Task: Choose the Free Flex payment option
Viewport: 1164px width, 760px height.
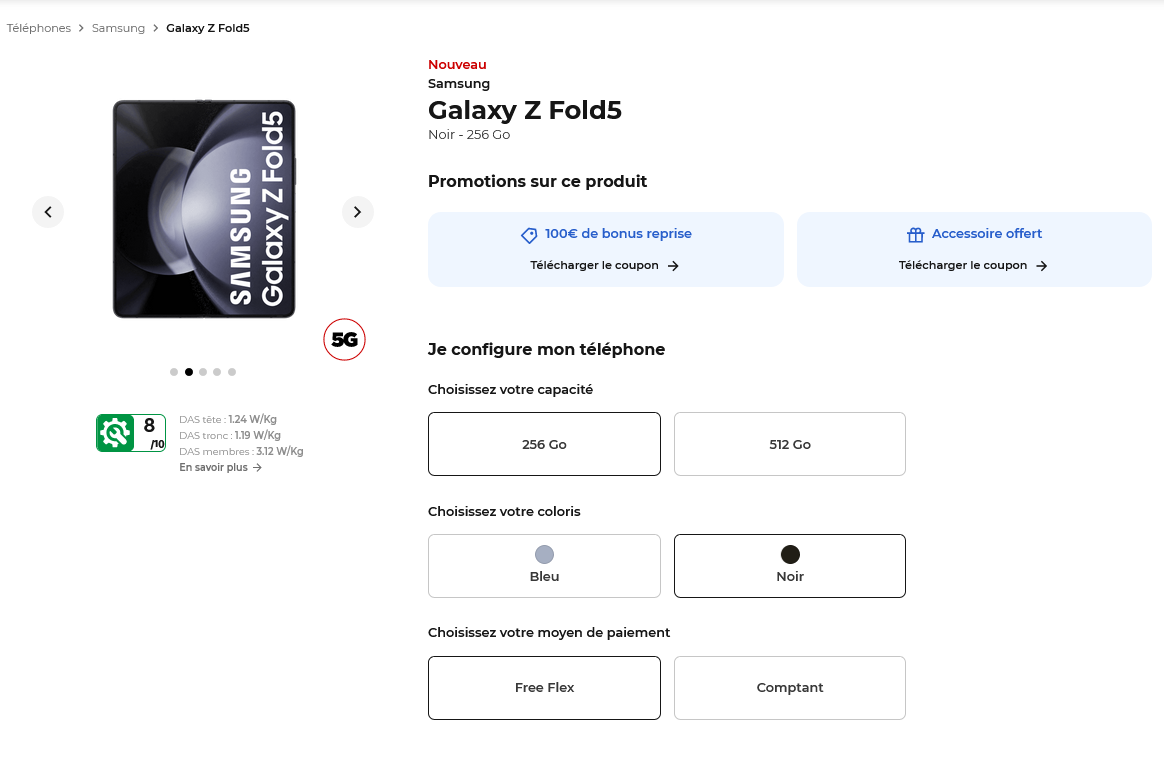Action: (x=544, y=688)
